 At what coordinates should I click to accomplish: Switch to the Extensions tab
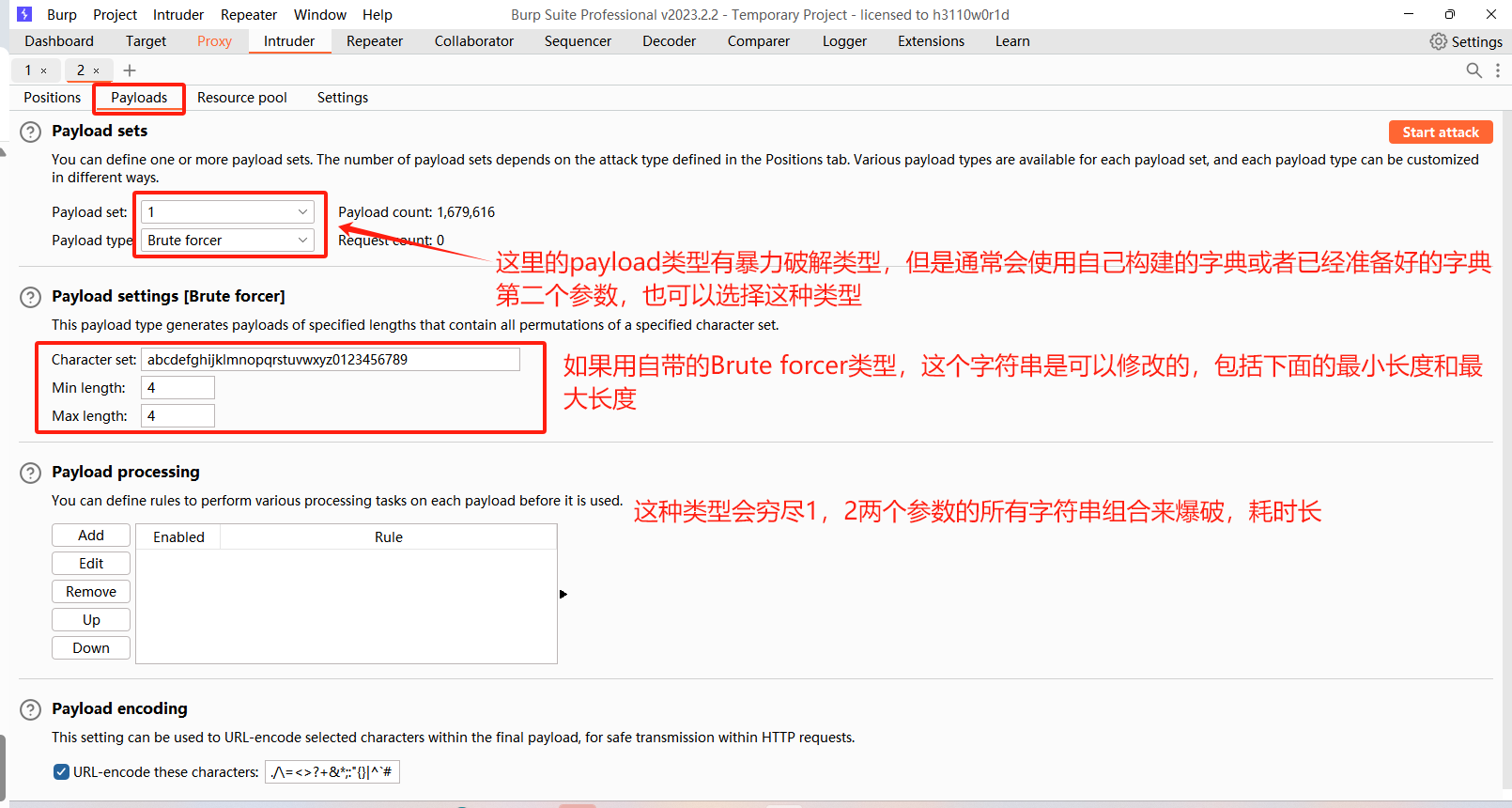click(x=931, y=41)
